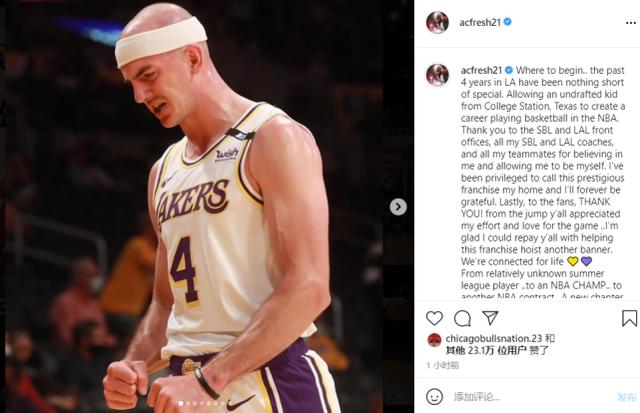The width and height of the screenshot is (640, 413).
Task: Like the post with the heart icon
Action: click(x=434, y=318)
